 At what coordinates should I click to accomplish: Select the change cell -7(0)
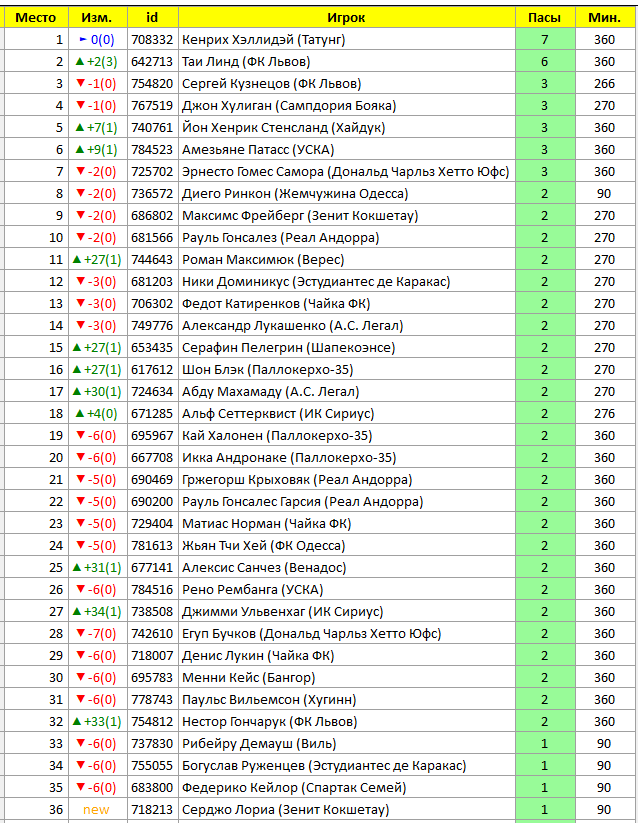coord(97,635)
